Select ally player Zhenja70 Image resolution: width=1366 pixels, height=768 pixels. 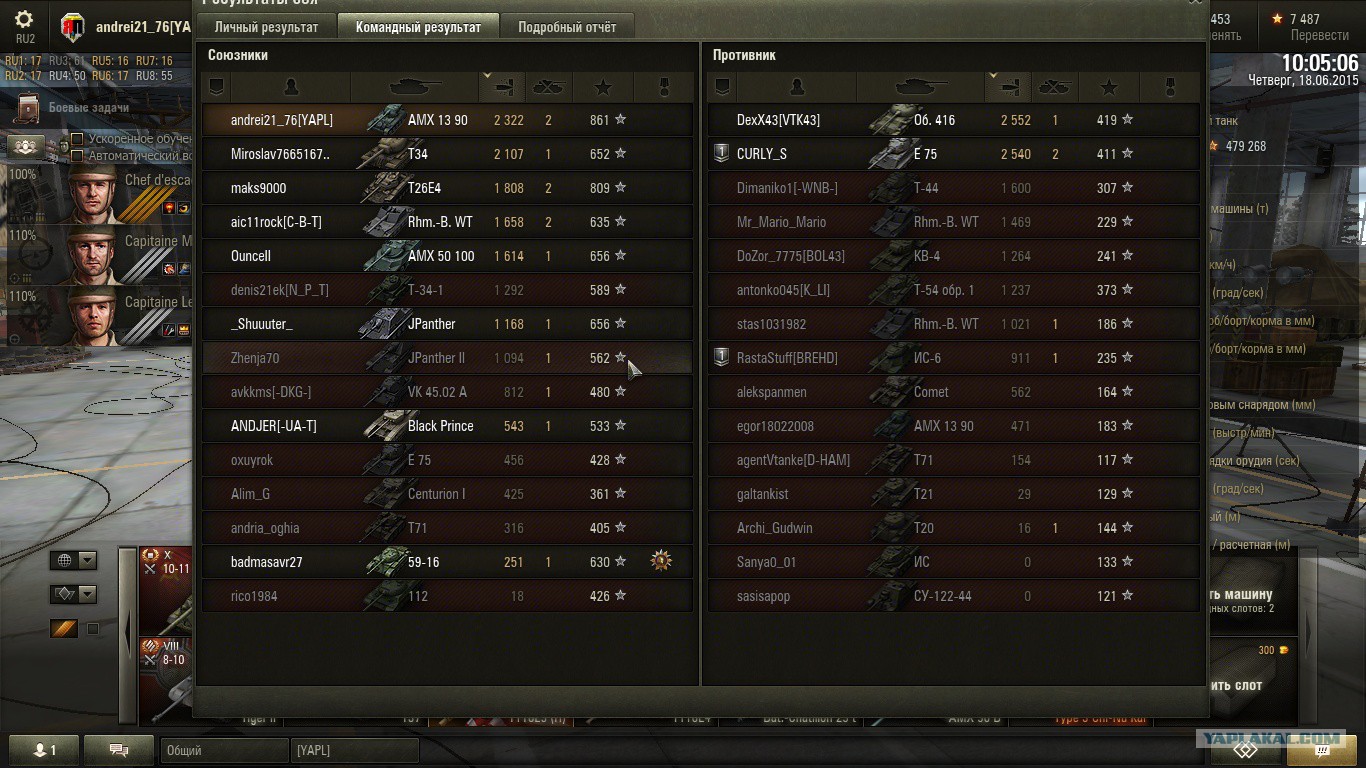(x=447, y=358)
